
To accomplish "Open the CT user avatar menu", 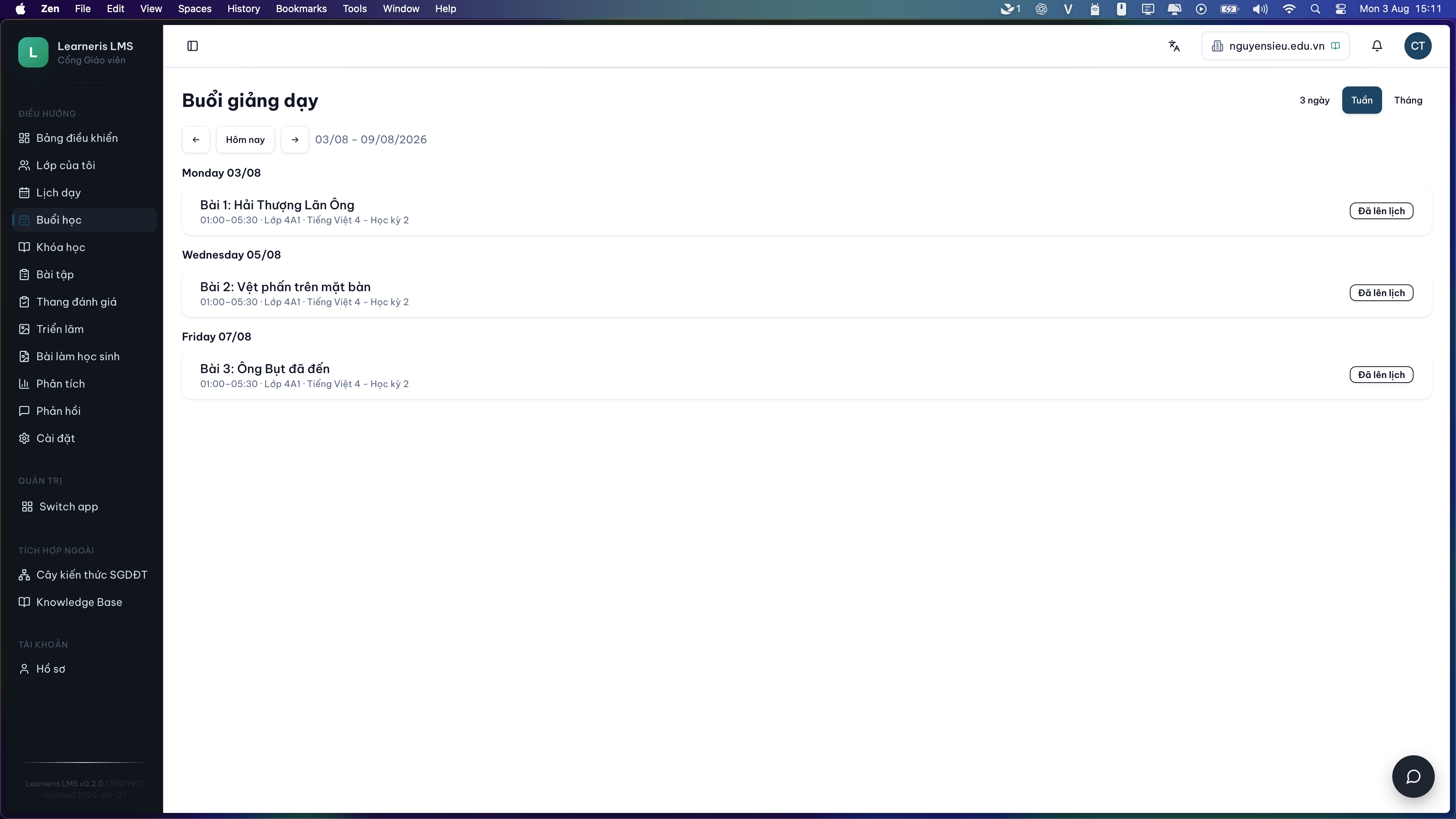I will (x=1418, y=46).
